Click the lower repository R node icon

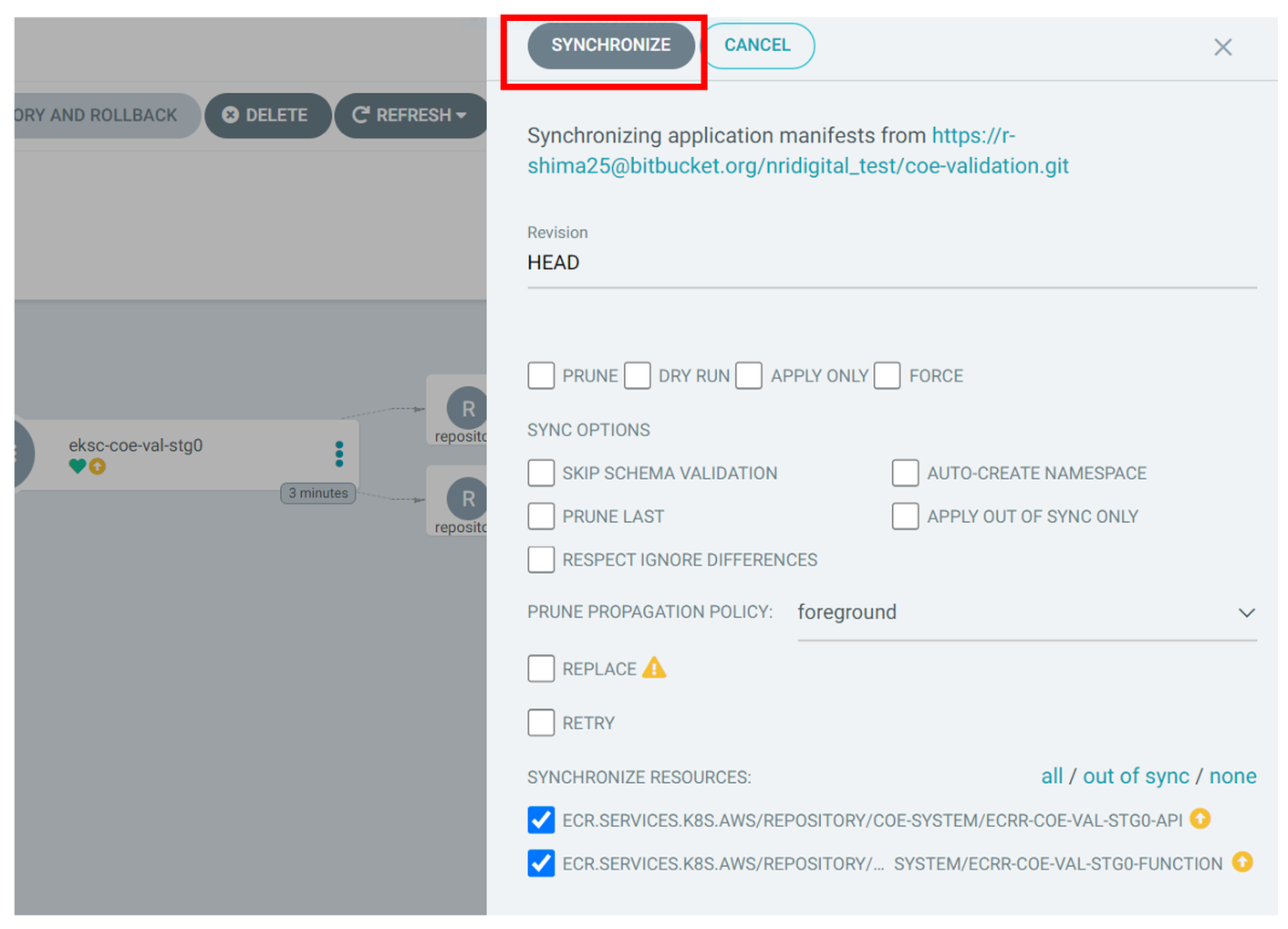466,499
